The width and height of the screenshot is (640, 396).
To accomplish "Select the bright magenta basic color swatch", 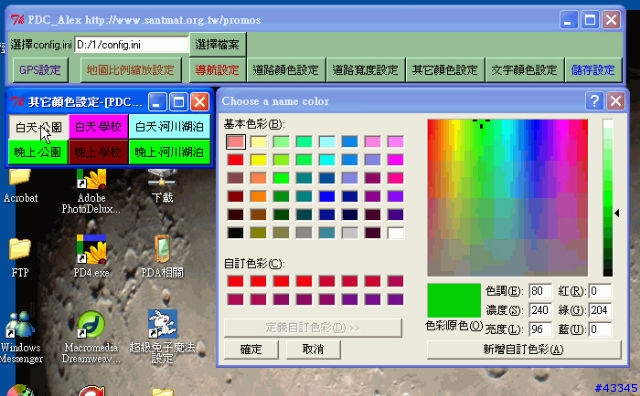I will [396, 160].
